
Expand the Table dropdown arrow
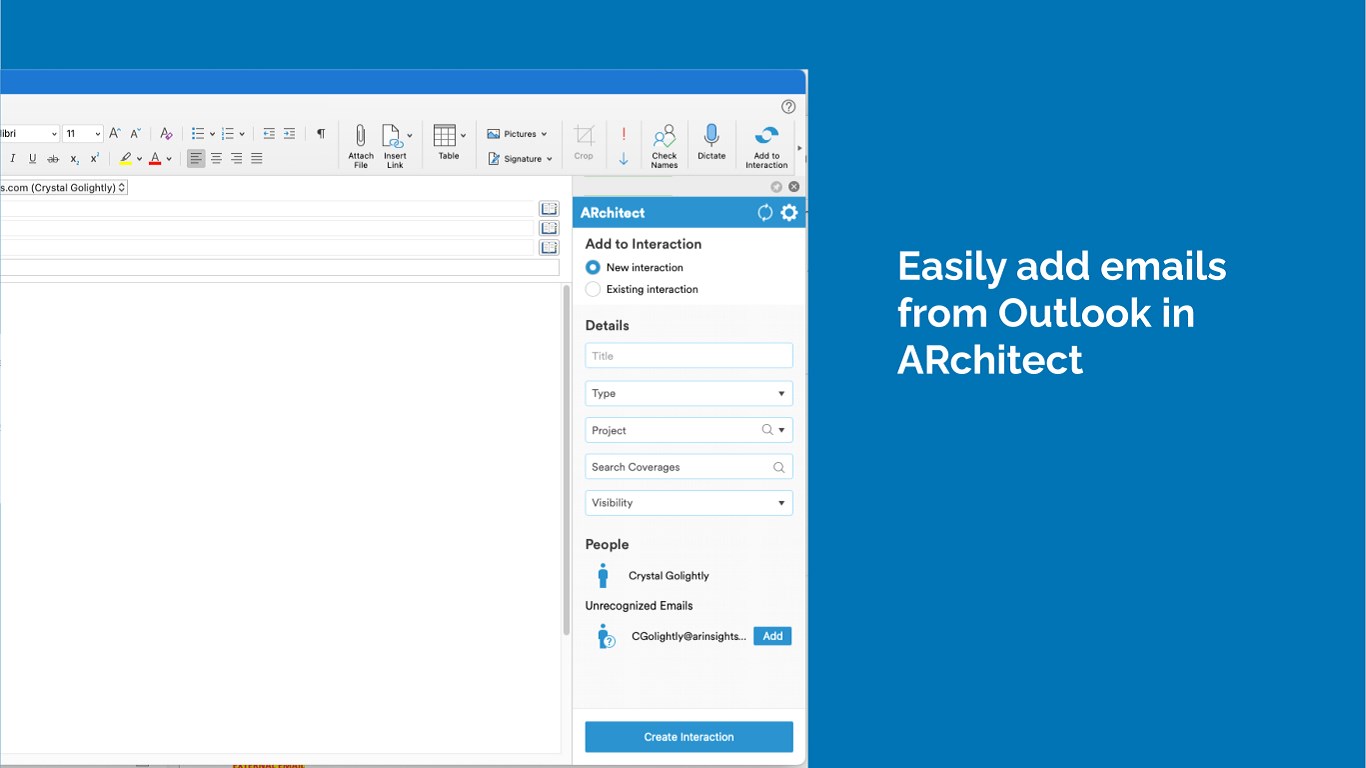point(463,135)
